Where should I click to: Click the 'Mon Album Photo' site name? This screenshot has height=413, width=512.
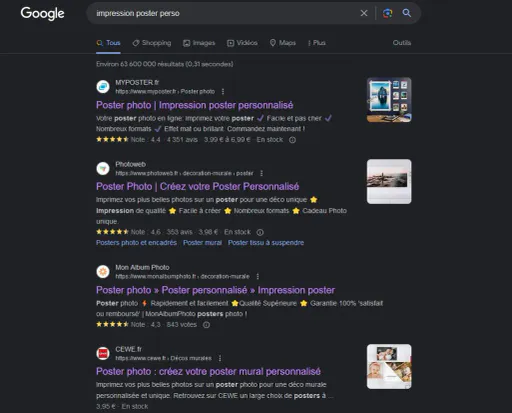pos(142,267)
